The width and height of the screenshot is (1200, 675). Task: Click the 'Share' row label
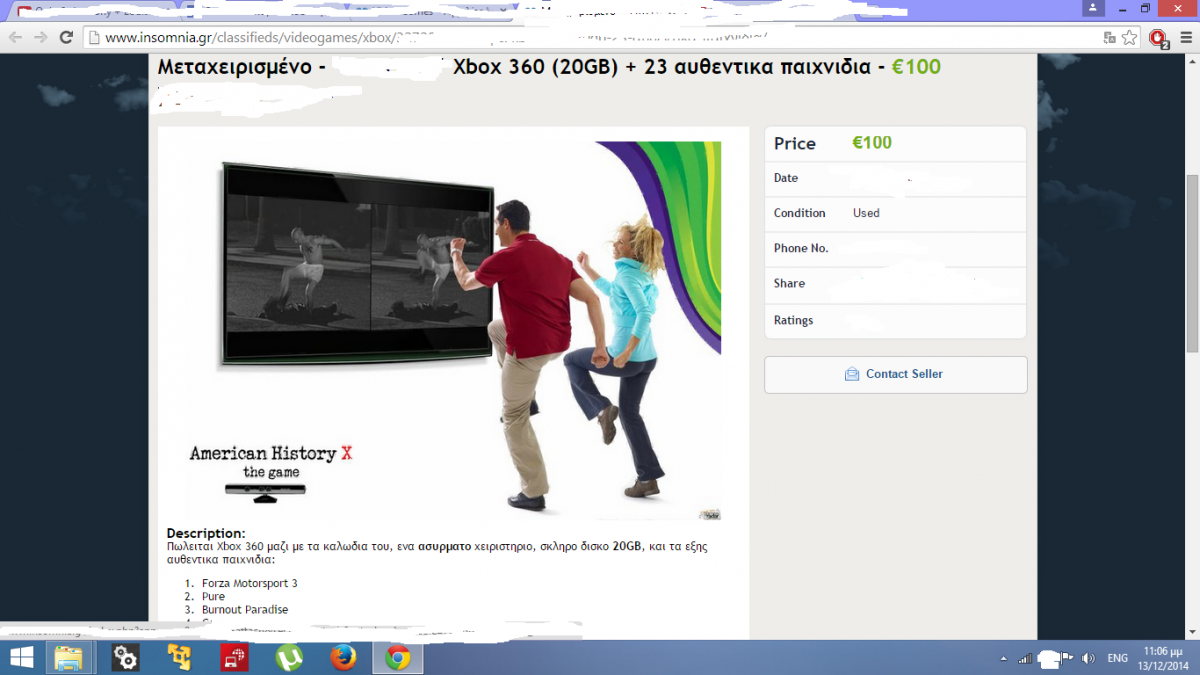tap(789, 283)
